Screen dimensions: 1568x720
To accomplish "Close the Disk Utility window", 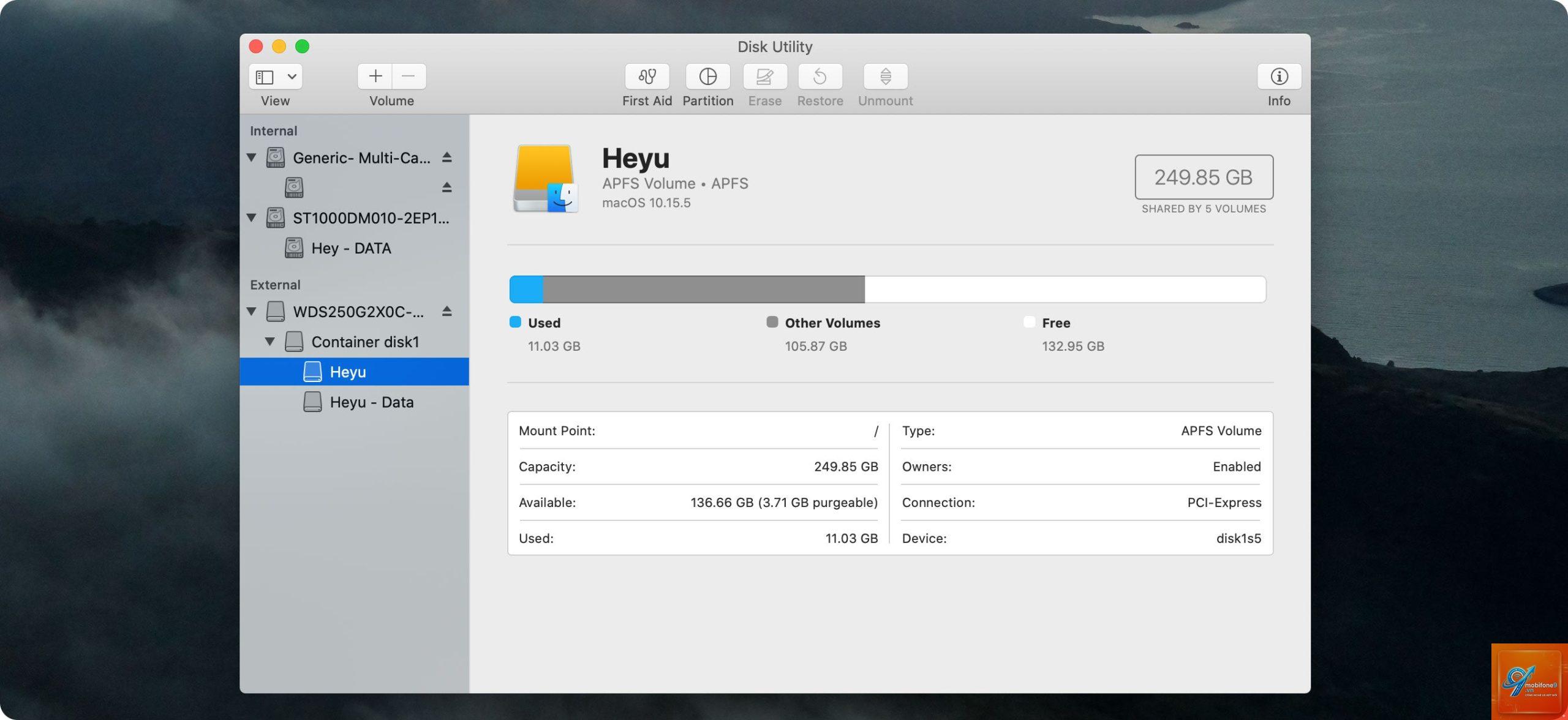I will click(x=256, y=47).
